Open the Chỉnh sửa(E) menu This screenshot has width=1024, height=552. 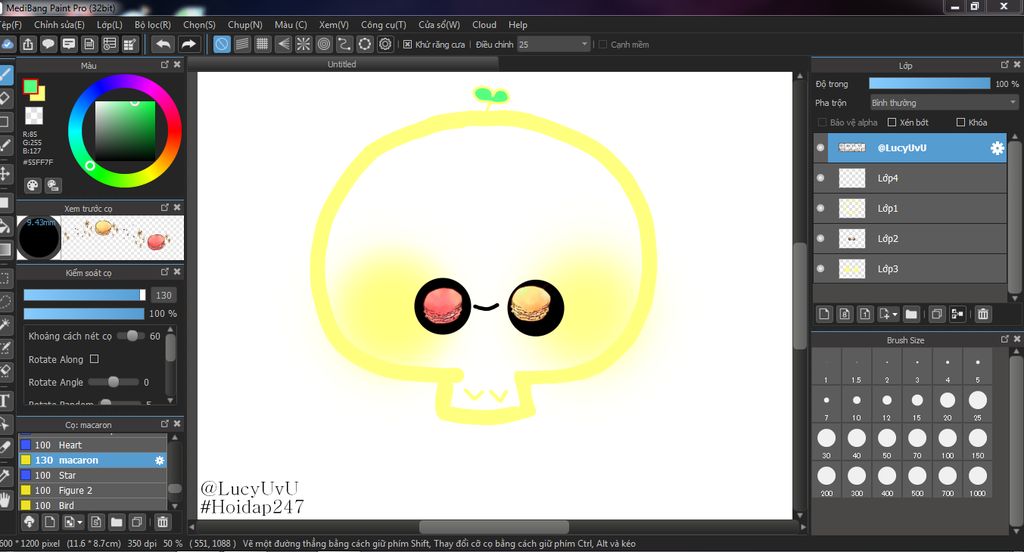(x=59, y=25)
